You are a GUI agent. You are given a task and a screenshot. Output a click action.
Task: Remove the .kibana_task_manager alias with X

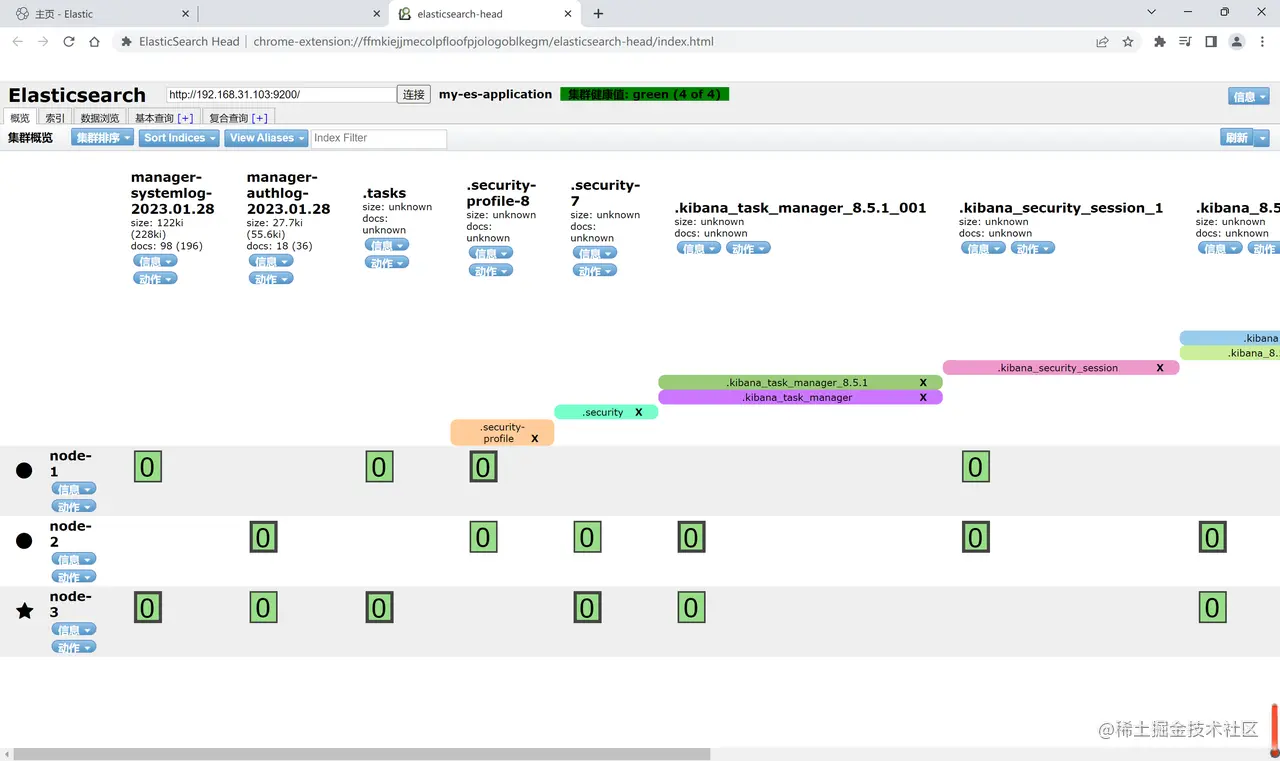(x=923, y=397)
